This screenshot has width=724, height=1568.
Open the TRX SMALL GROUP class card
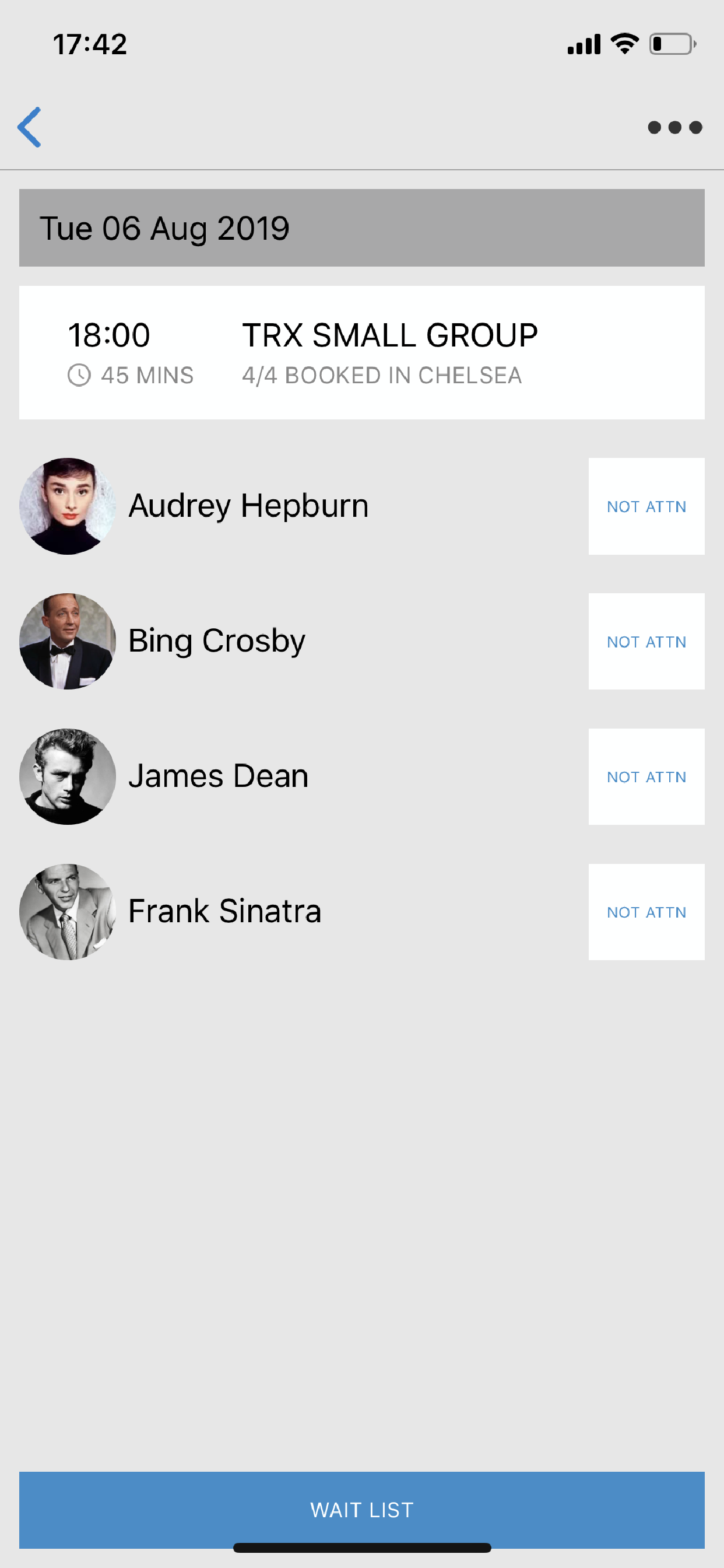coord(362,352)
